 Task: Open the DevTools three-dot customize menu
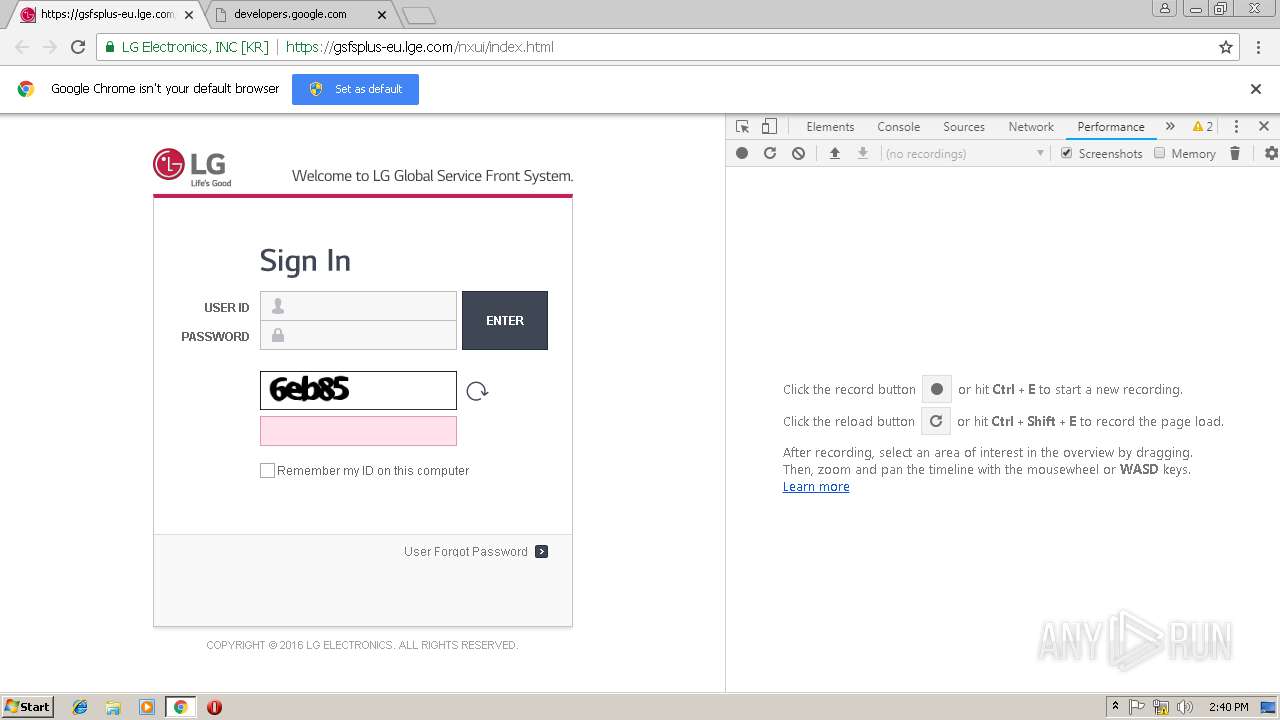pos(1236,127)
